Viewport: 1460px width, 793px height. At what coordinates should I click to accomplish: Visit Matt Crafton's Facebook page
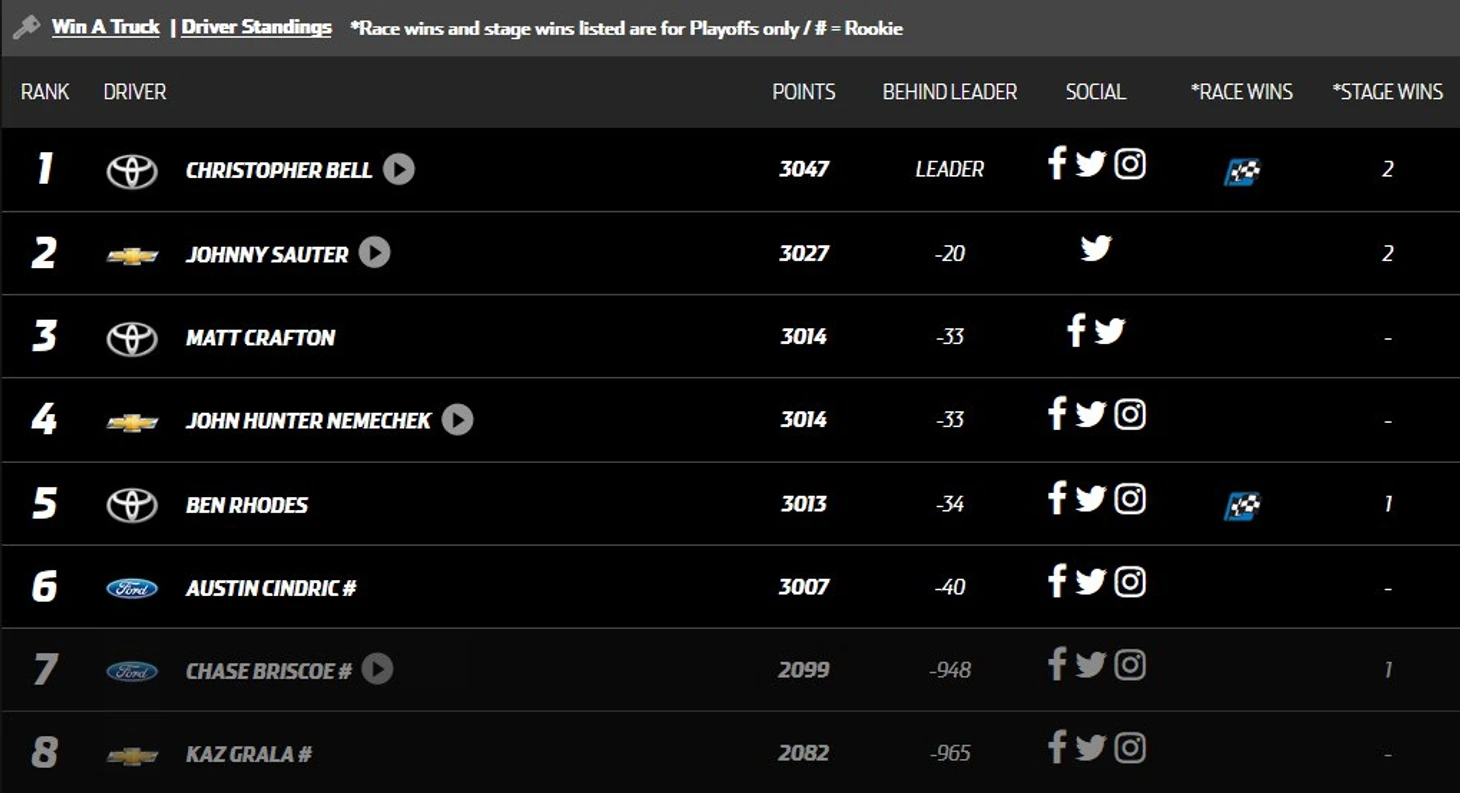pyautogui.click(x=1076, y=331)
